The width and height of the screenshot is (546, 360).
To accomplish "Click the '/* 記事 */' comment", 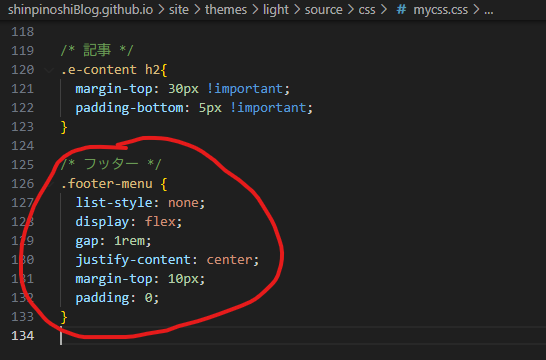I will pos(97,50).
